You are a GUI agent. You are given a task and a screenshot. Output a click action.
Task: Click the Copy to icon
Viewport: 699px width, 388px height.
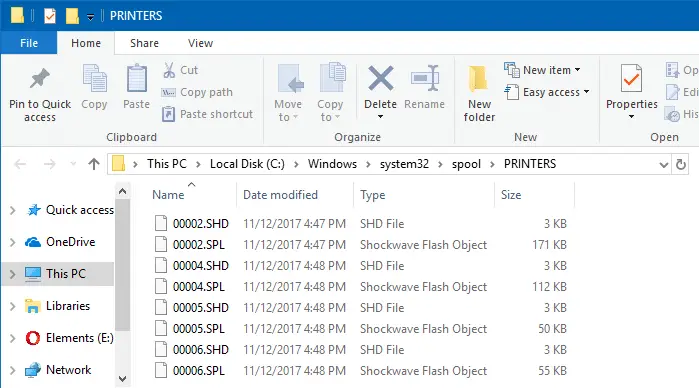tap(333, 78)
